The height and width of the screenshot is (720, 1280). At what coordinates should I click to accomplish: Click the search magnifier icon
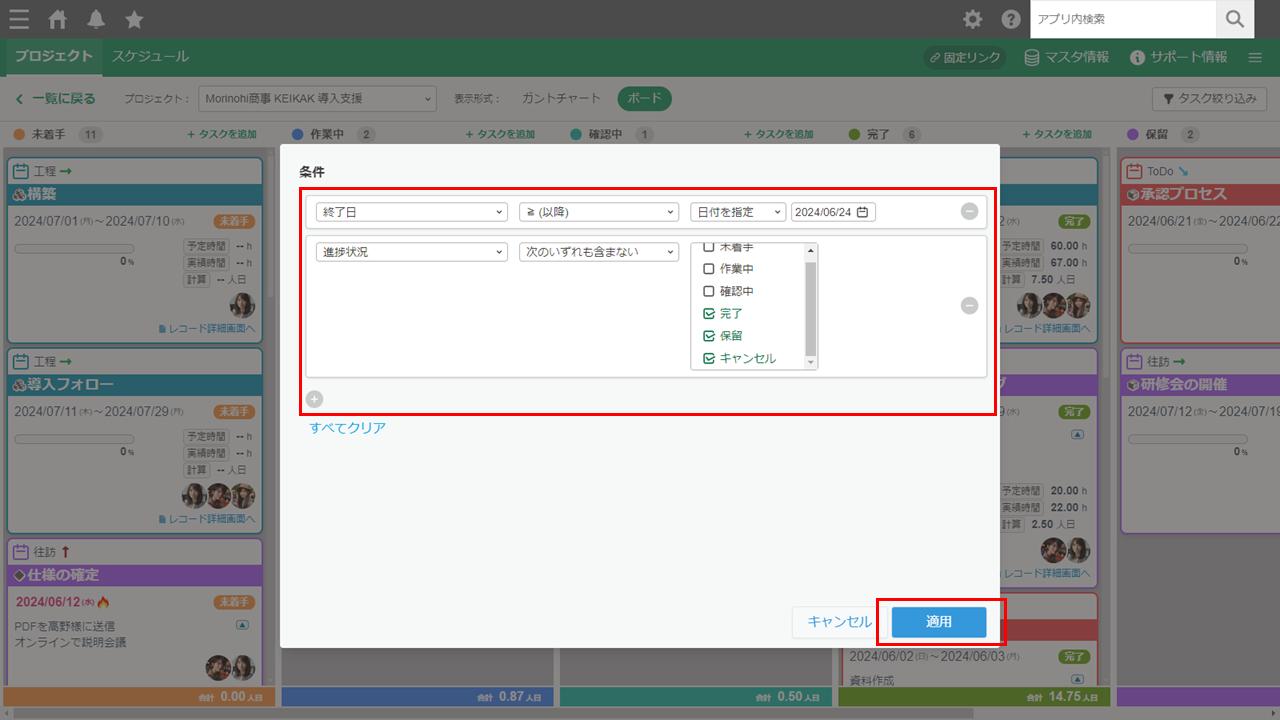coord(1235,19)
